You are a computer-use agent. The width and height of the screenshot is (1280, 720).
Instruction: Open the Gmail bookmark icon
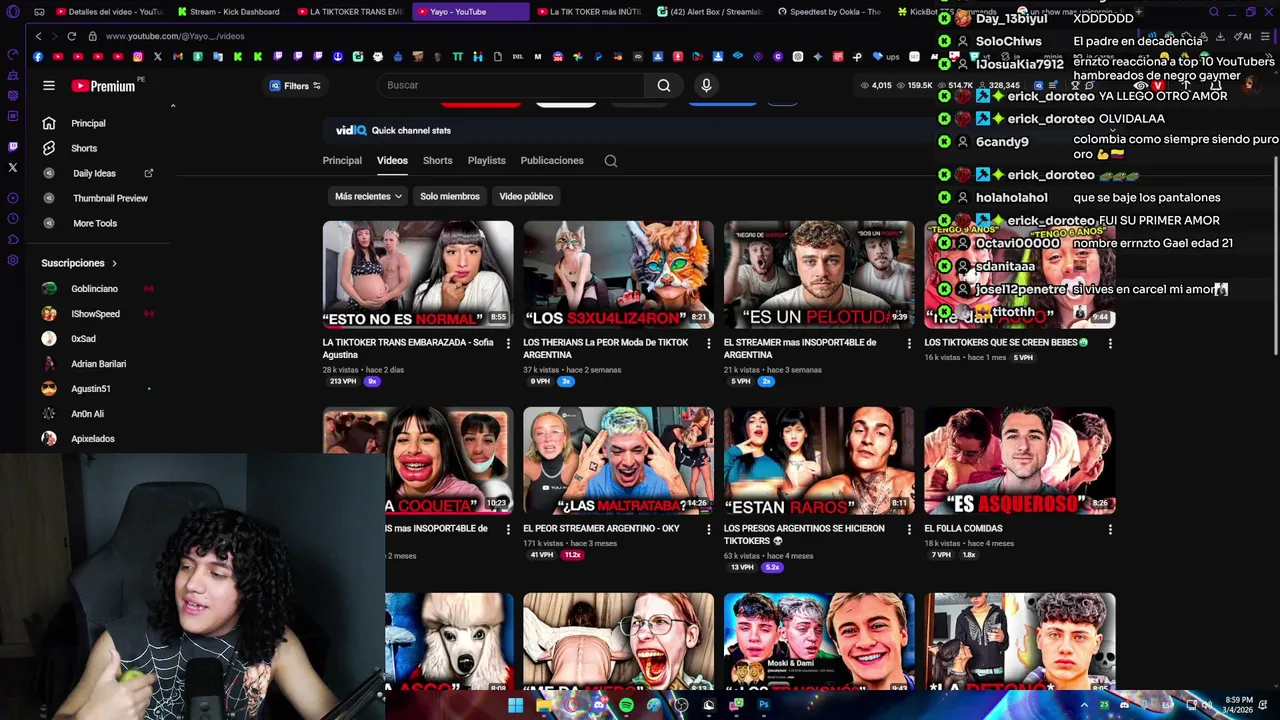(177, 57)
